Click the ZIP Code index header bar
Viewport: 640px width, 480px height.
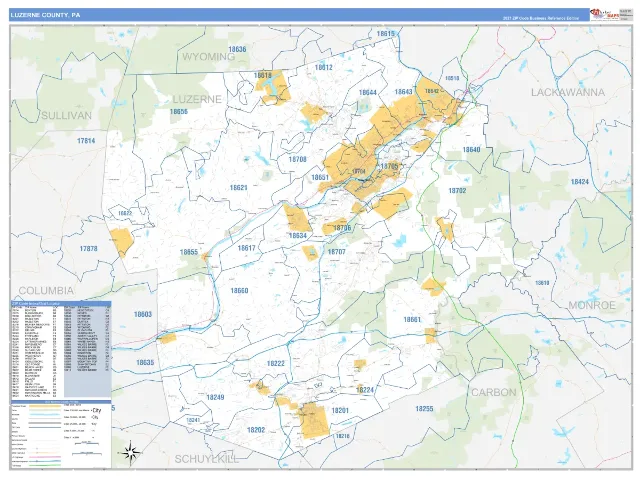pyautogui.click(x=61, y=304)
